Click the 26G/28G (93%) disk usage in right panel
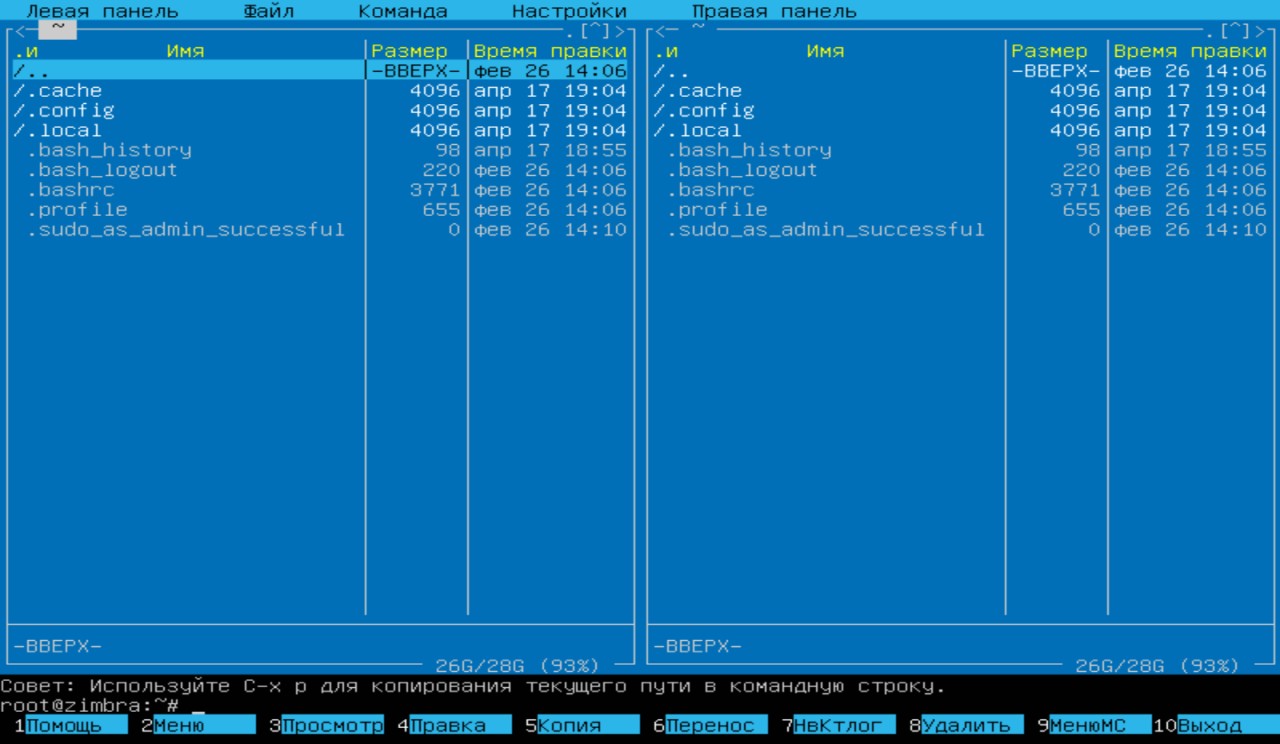Image resolution: width=1280 pixels, height=744 pixels. click(x=1157, y=666)
